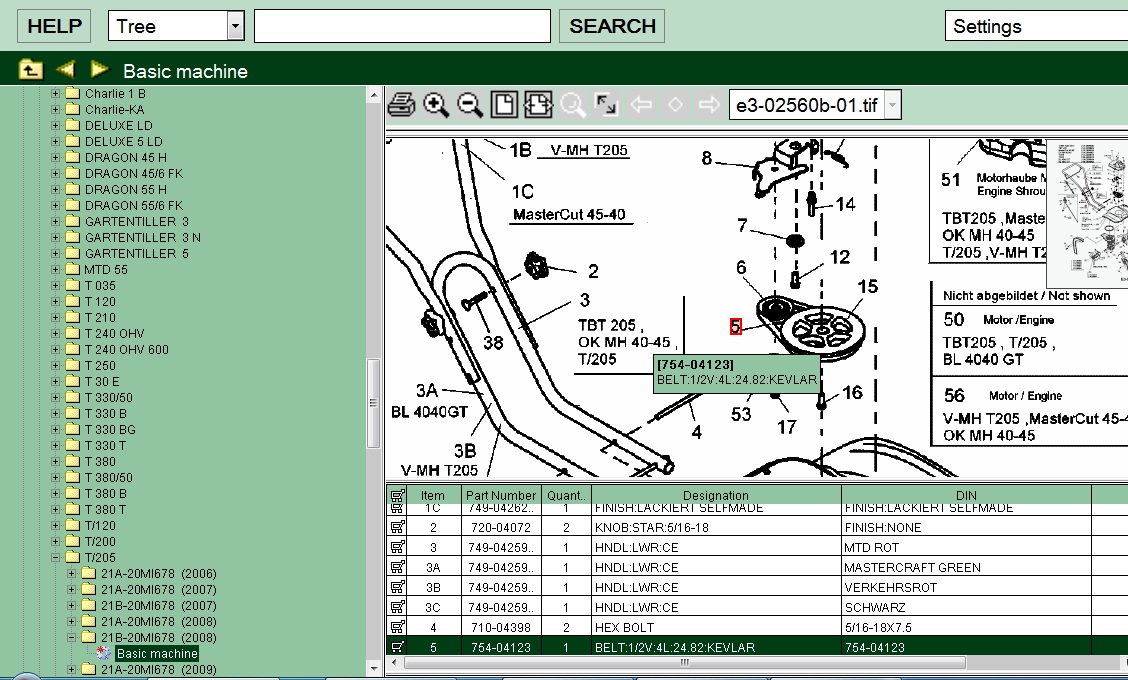
Task: Select the T/200 tree folder
Action: coord(100,542)
